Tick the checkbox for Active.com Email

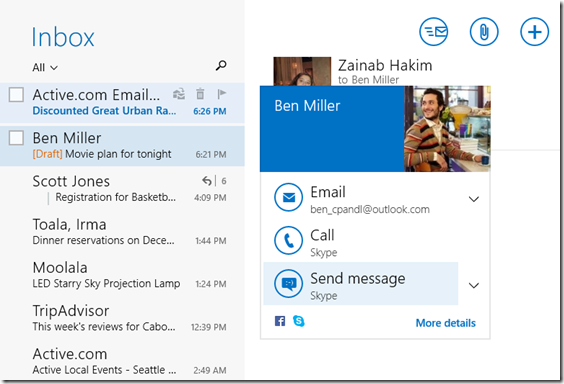16,95
